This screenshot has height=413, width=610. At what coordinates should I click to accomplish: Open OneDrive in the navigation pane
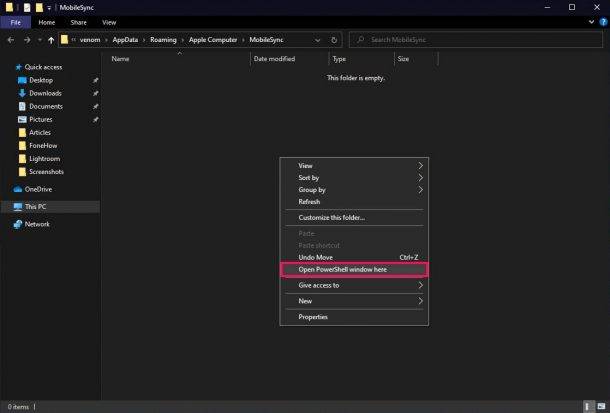pyautogui.click(x=39, y=189)
